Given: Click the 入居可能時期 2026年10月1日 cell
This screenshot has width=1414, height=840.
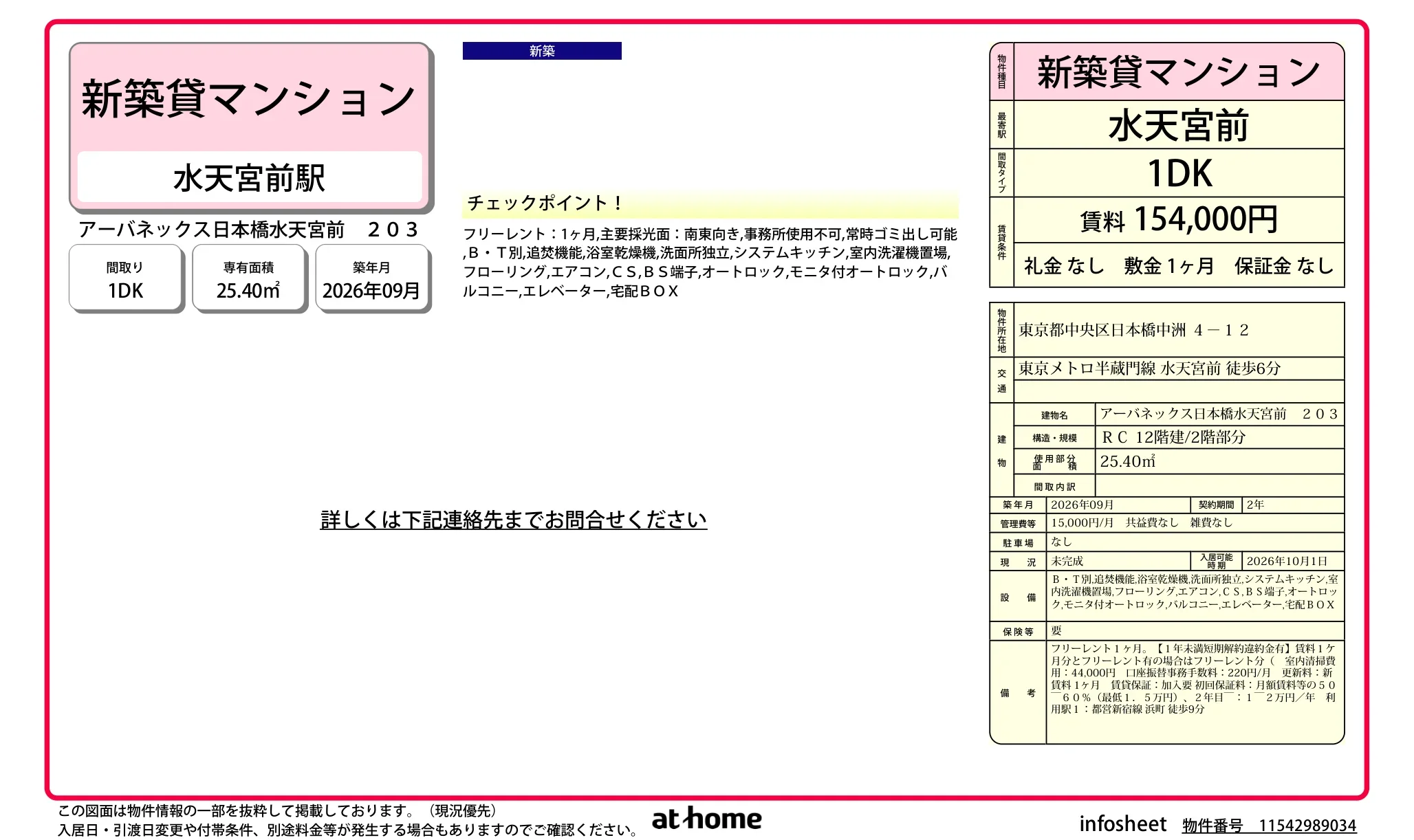Looking at the screenshot, I should coord(1294,561).
